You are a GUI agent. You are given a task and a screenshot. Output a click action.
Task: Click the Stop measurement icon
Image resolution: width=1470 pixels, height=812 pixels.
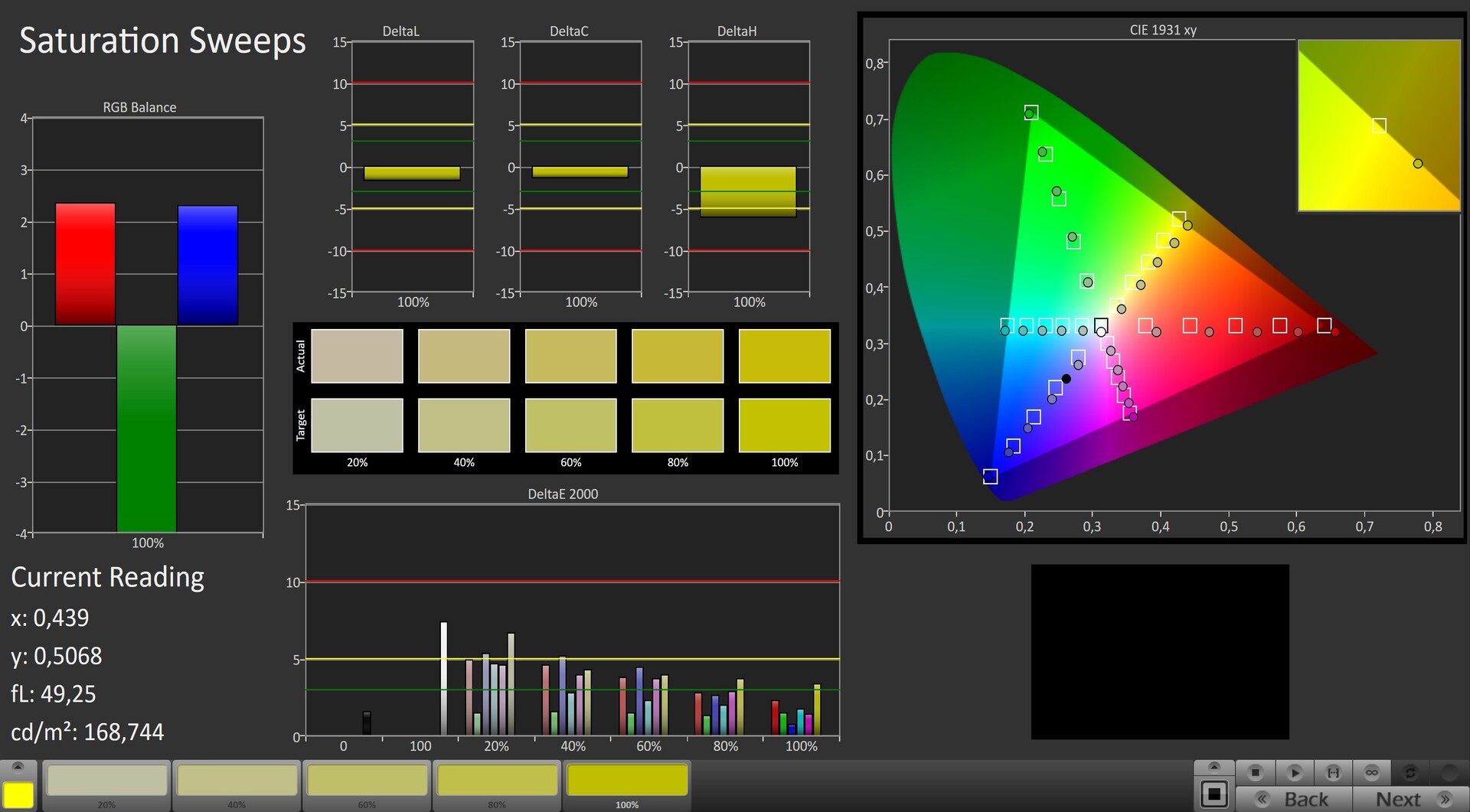tap(1255, 773)
